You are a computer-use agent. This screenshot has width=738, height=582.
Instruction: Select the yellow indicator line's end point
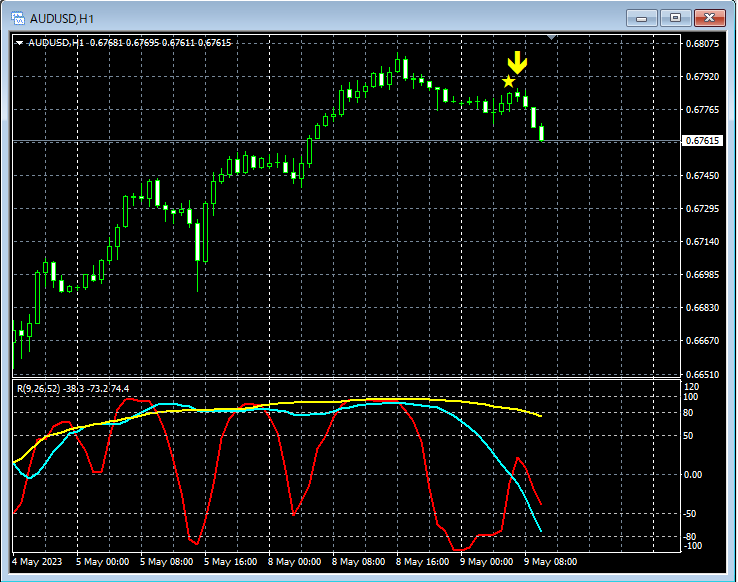click(x=540, y=415)
